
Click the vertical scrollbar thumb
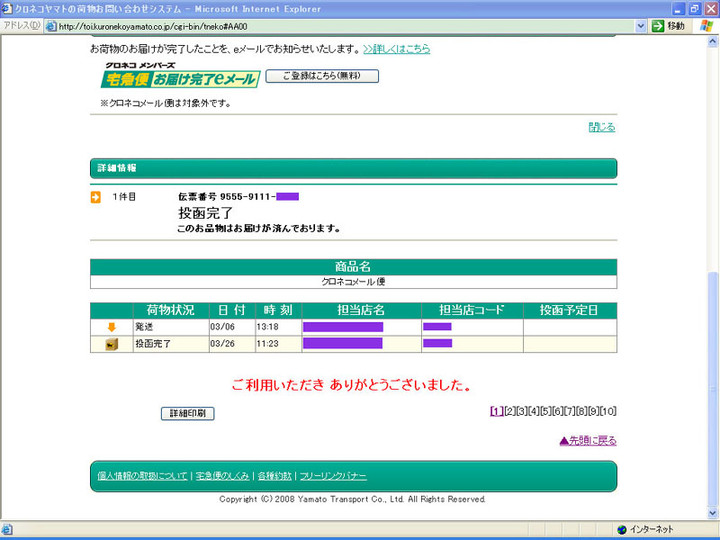tap(713, 389)
